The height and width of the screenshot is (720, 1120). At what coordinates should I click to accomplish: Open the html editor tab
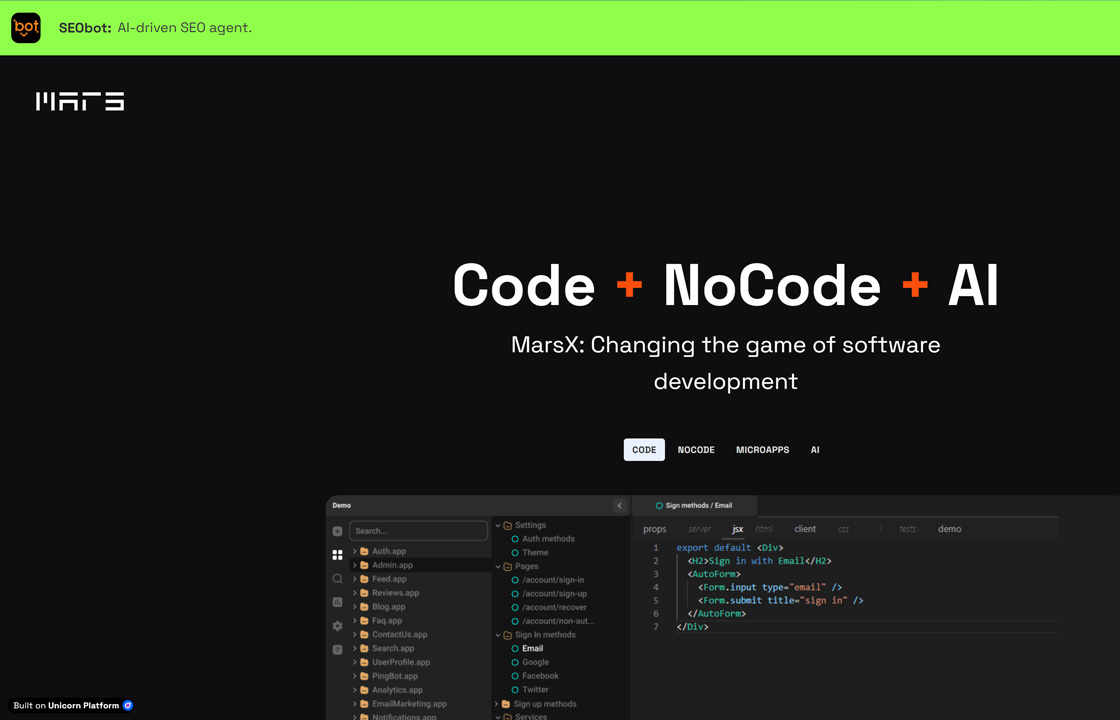(764, 529)
